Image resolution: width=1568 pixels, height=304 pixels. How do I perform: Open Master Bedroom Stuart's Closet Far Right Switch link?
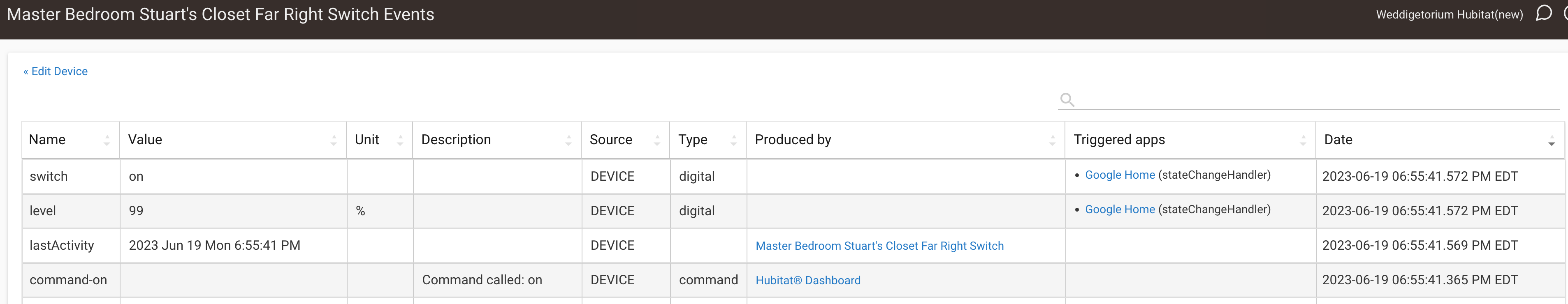tap(879, 246)
